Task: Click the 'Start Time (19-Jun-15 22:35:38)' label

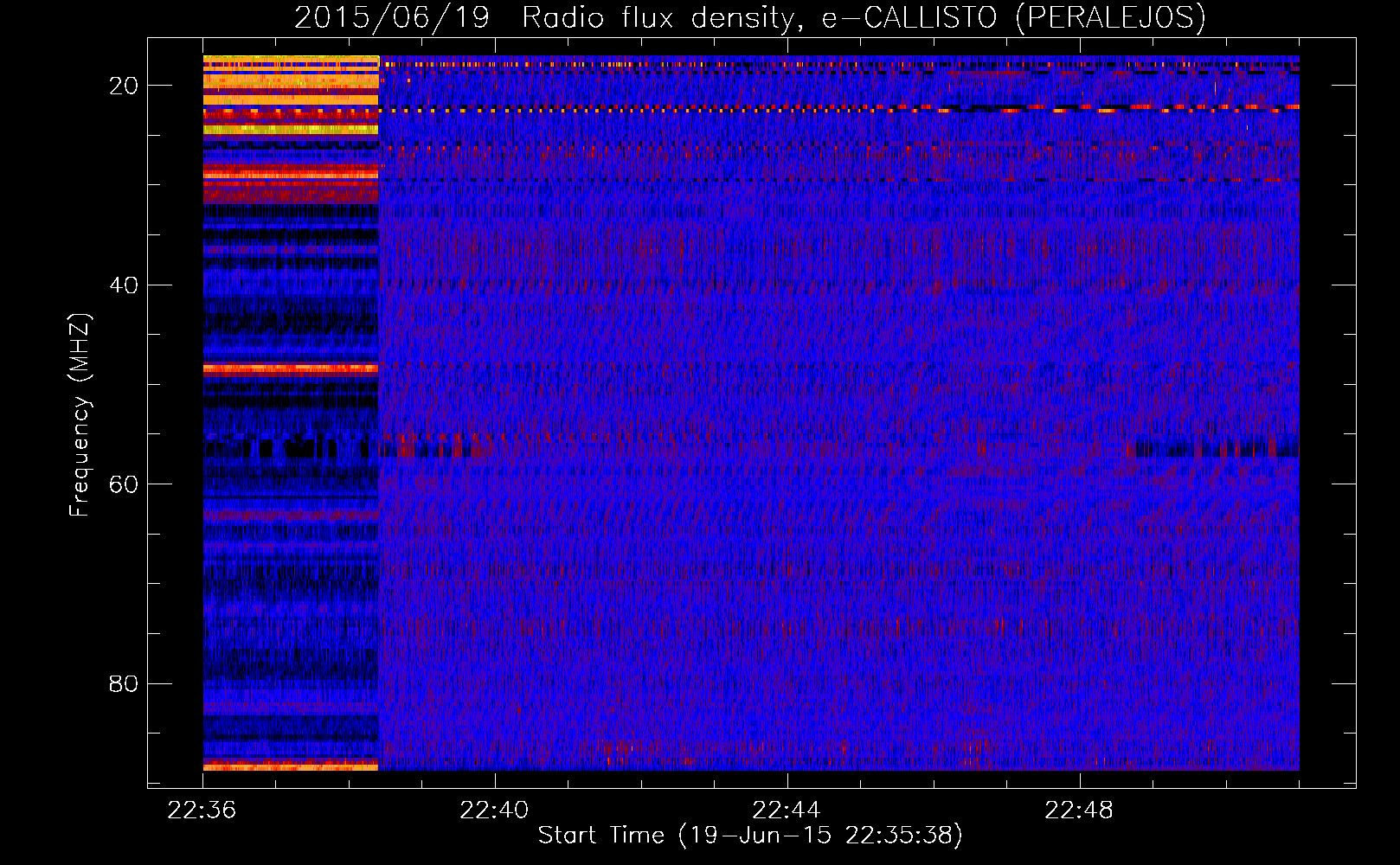Action: pyautogui.click(x=750, y=836)
